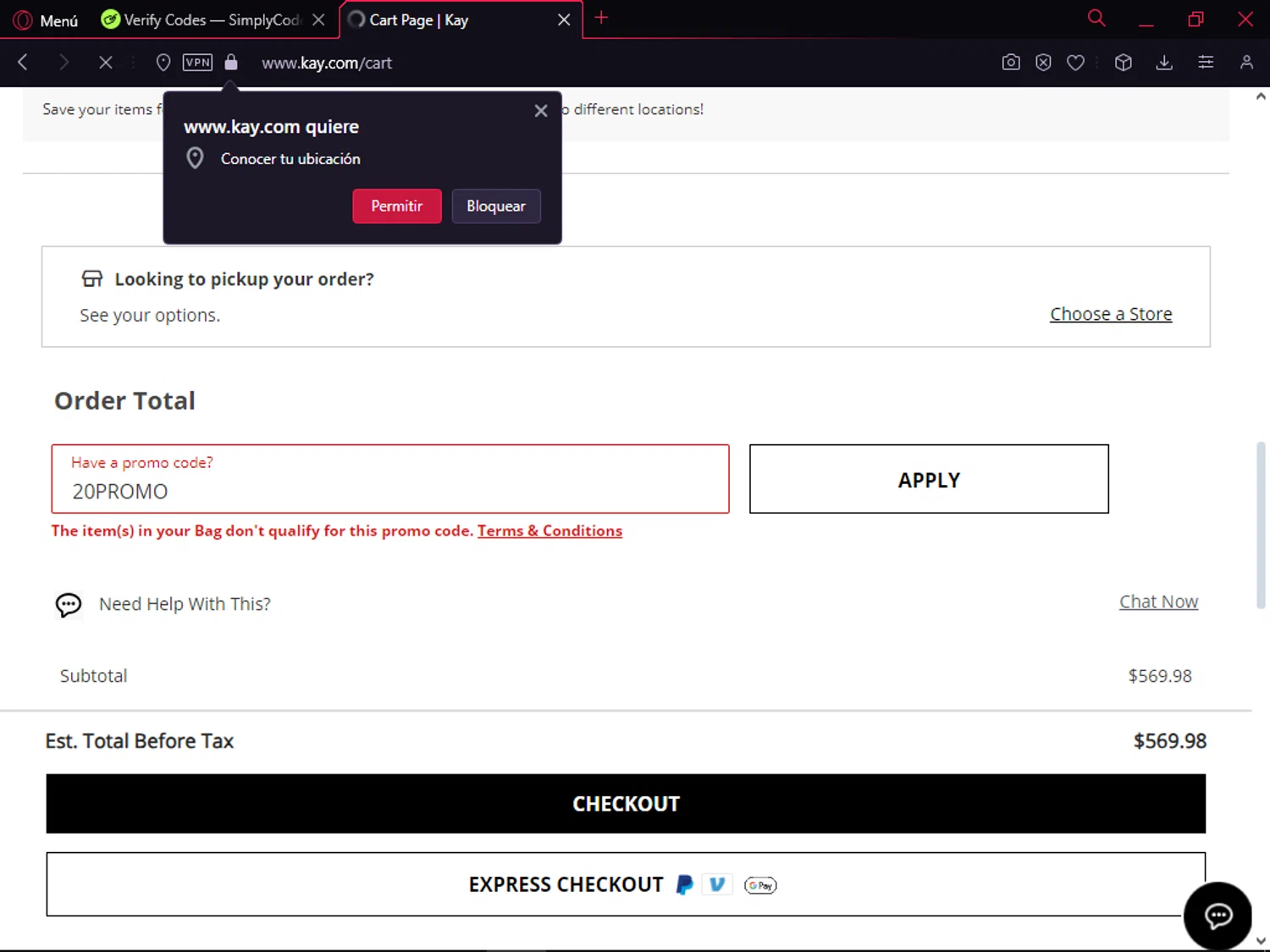Viewport: 1270px width, 952px height.
Task: Open the easy setup sliders icon
Action: 1206,62
